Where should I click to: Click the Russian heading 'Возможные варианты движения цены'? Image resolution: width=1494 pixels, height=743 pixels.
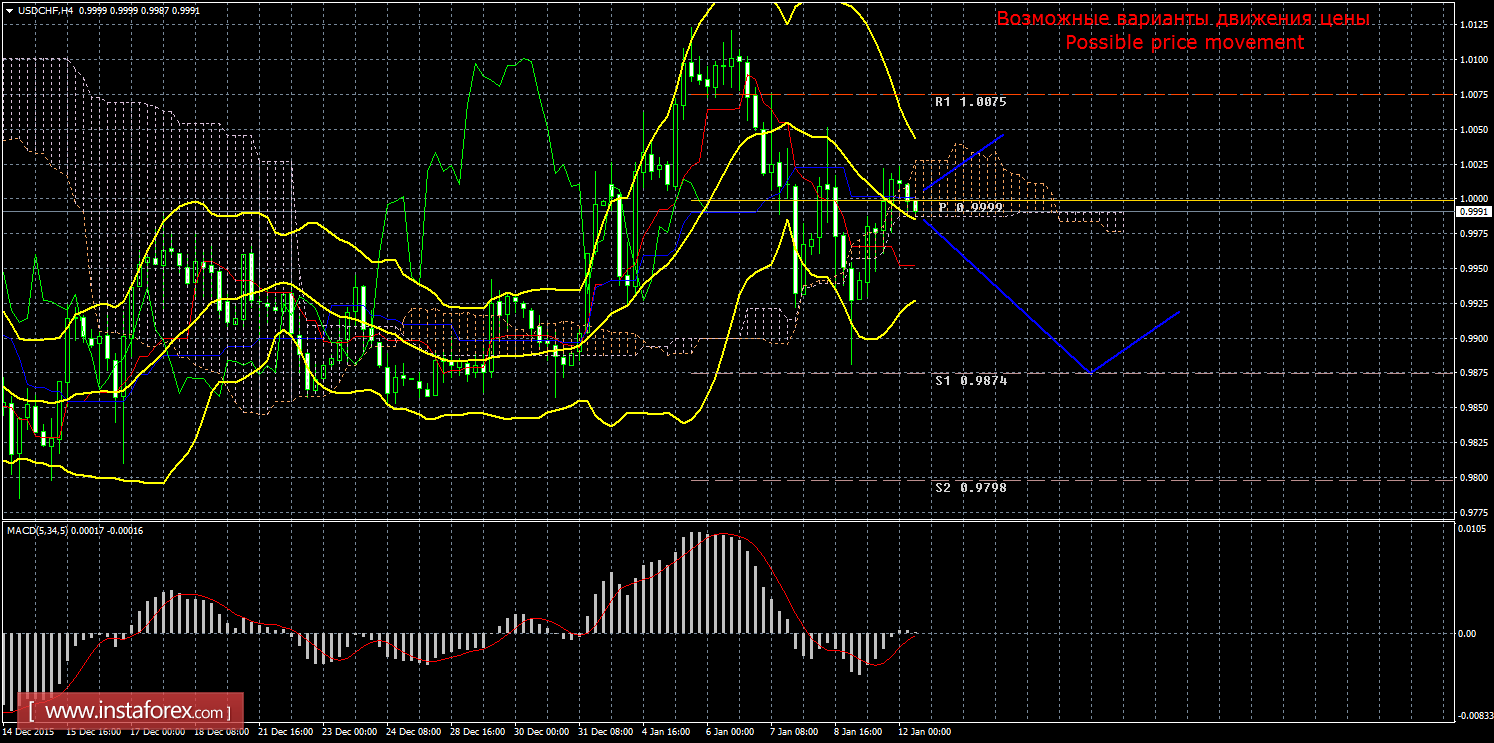click(1183, 19)
